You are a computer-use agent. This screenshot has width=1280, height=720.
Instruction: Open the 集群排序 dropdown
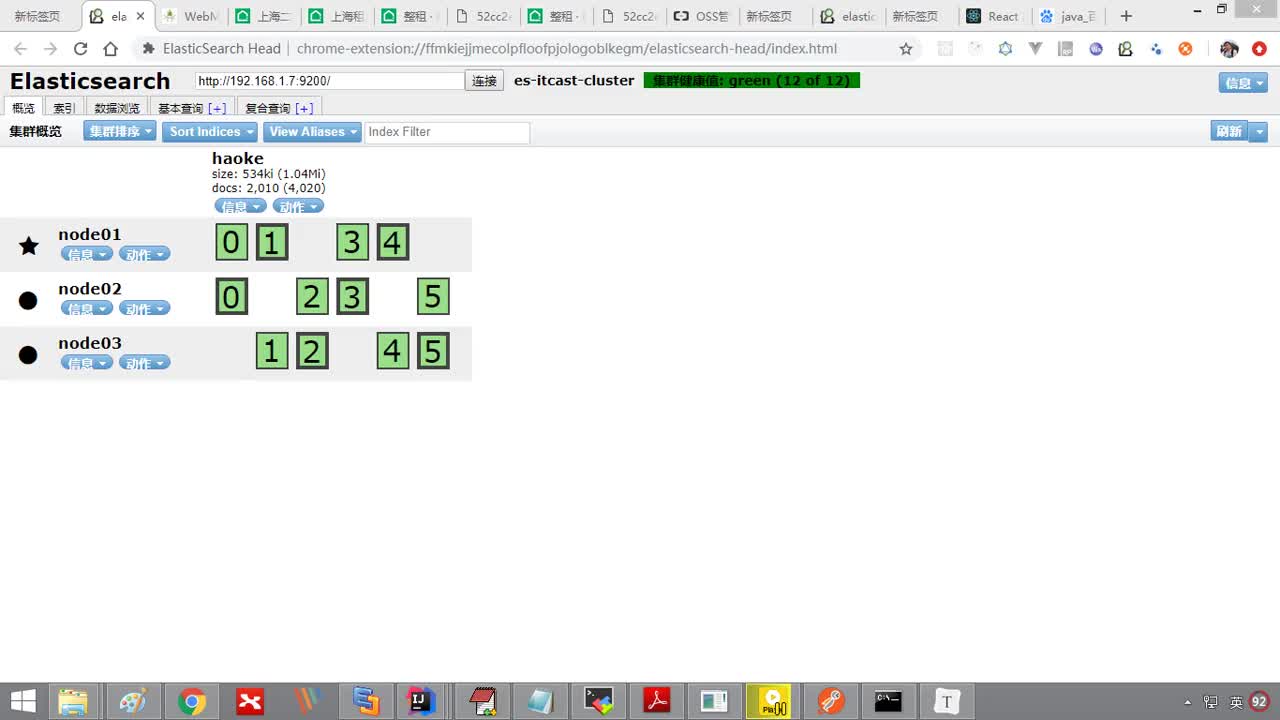120,132
